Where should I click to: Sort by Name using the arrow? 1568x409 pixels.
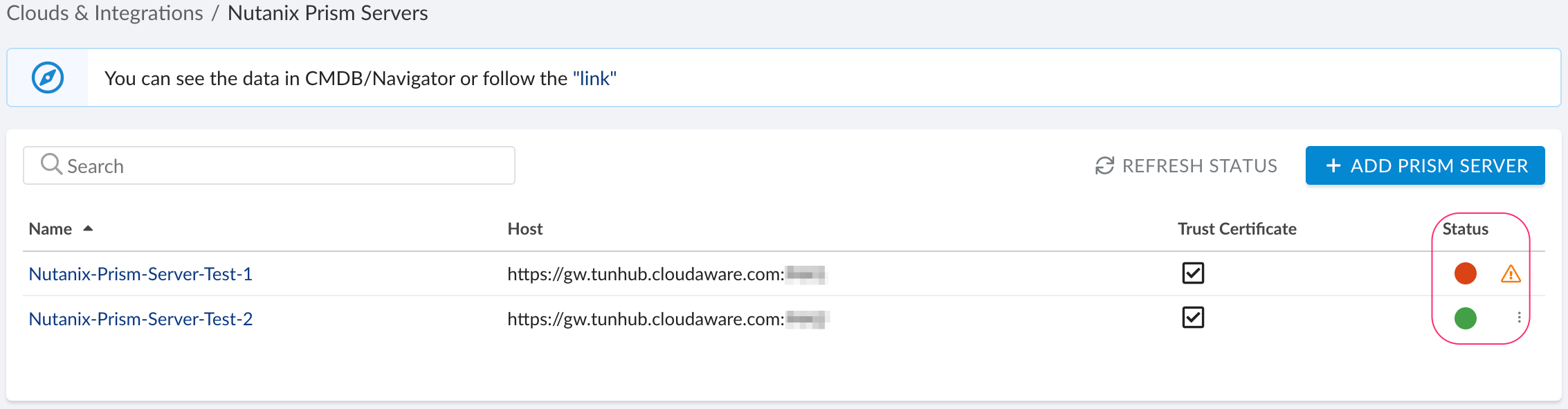(x=88, y=228)
